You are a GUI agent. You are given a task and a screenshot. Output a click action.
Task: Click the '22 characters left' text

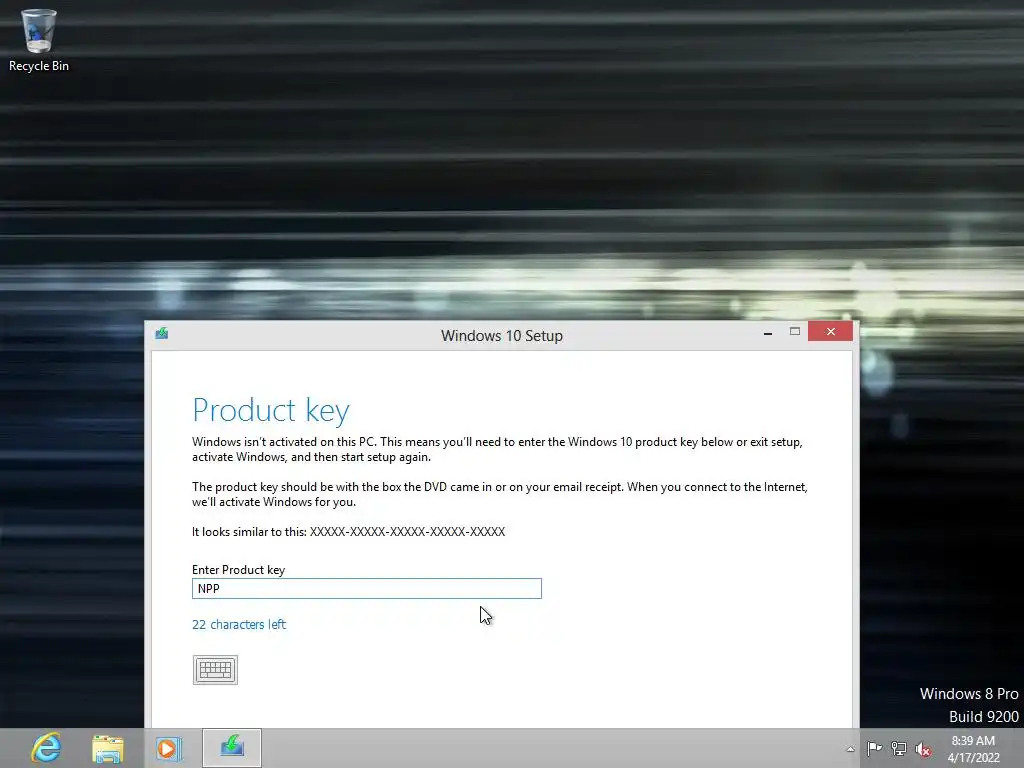tap(239, 624)
